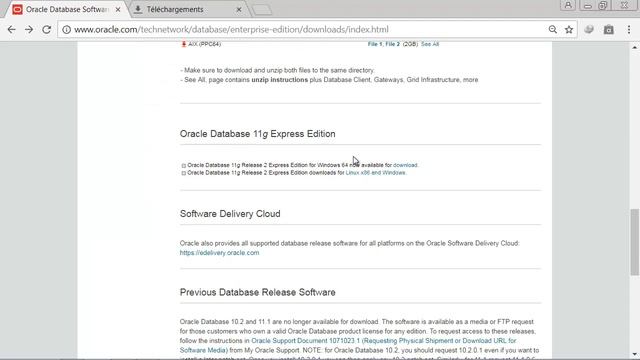Switch to the Téléchargements tab
The width and height of the screenshot is (640, 360).
click(187, 9)
